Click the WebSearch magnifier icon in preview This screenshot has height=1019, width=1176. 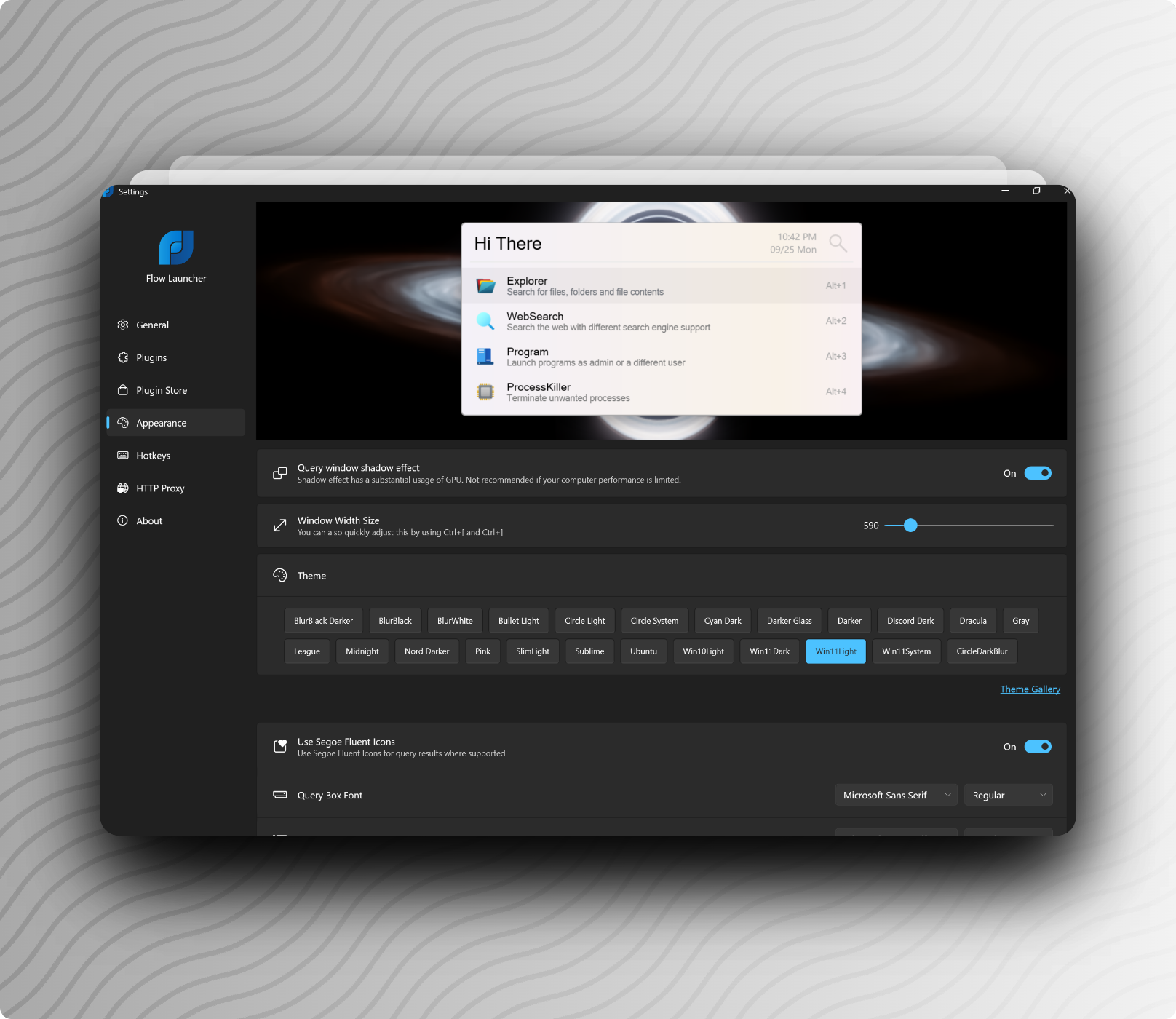(485, 321)
